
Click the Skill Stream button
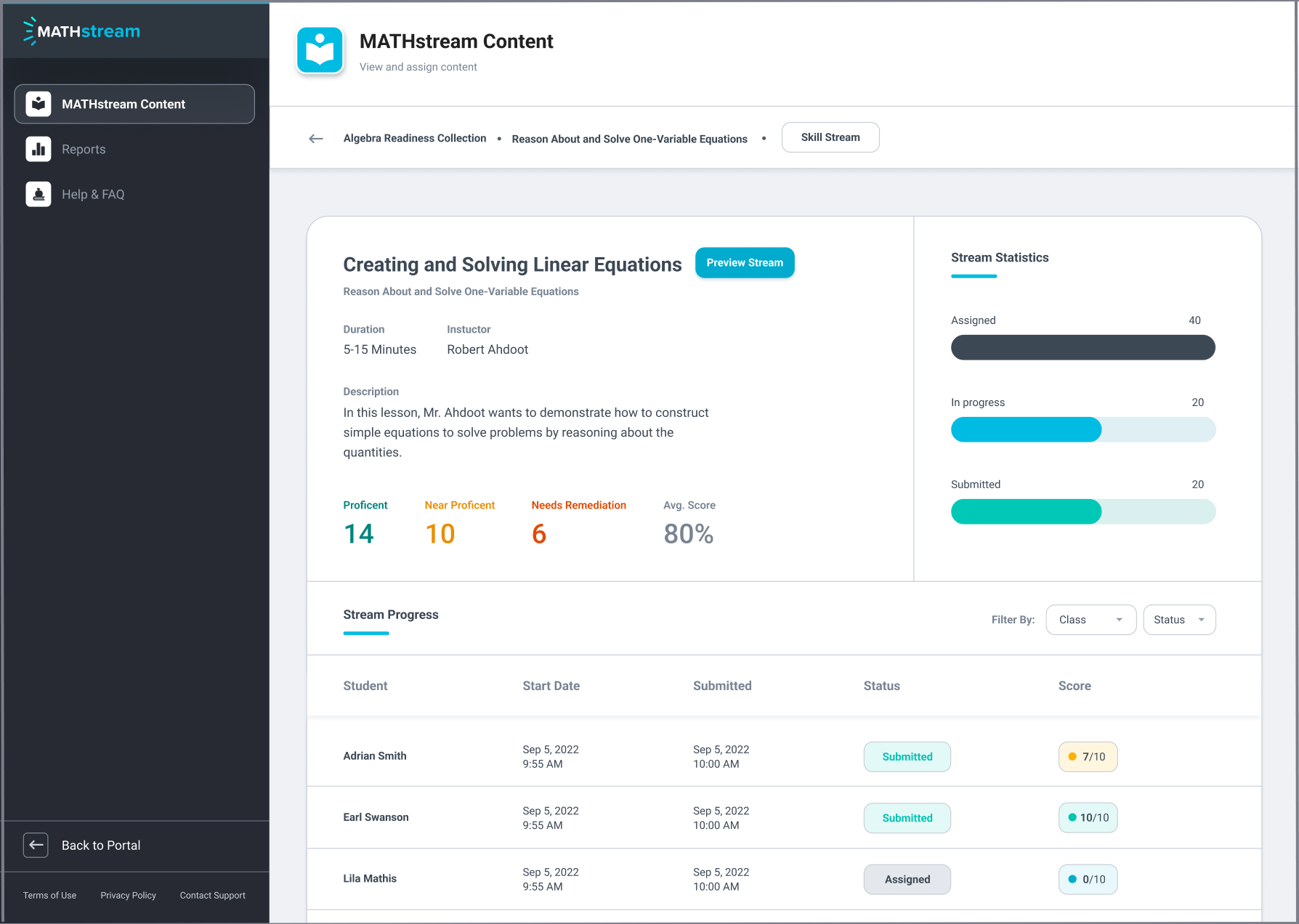[830, 137]
